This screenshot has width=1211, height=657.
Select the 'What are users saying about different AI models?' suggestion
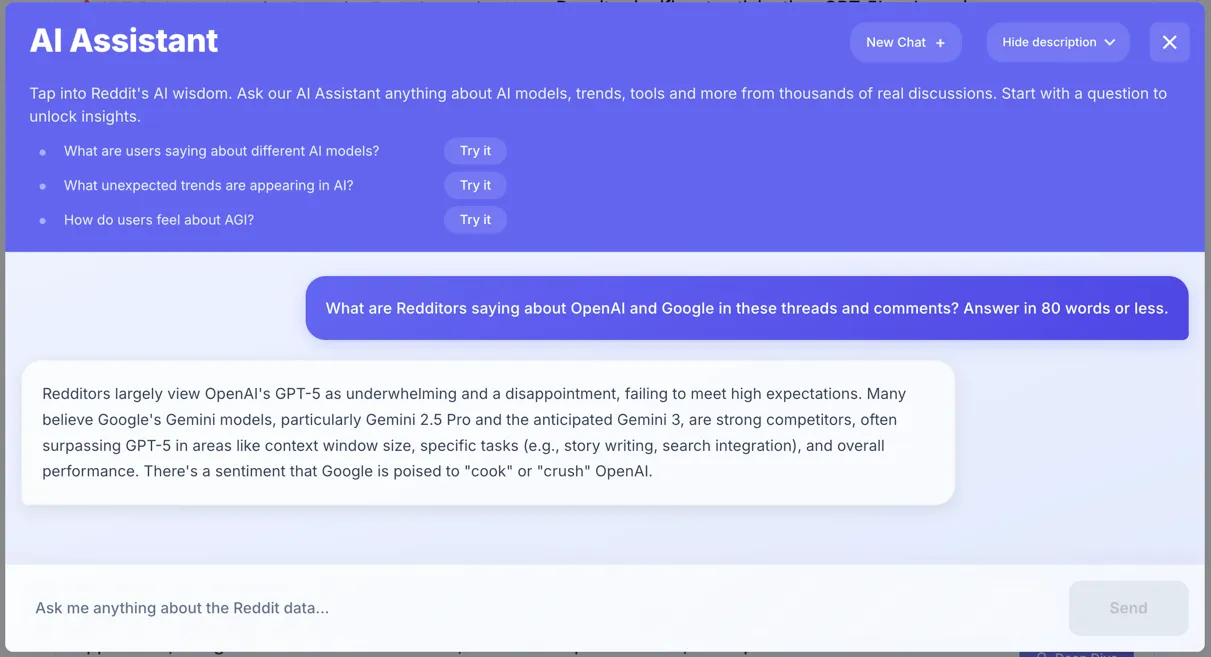click(x=221, y=151)
